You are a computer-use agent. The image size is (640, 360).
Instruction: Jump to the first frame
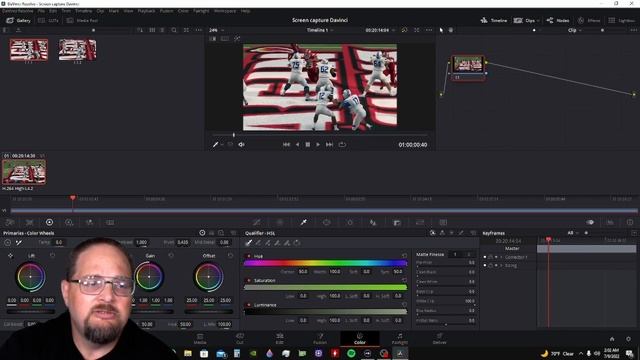286,144
